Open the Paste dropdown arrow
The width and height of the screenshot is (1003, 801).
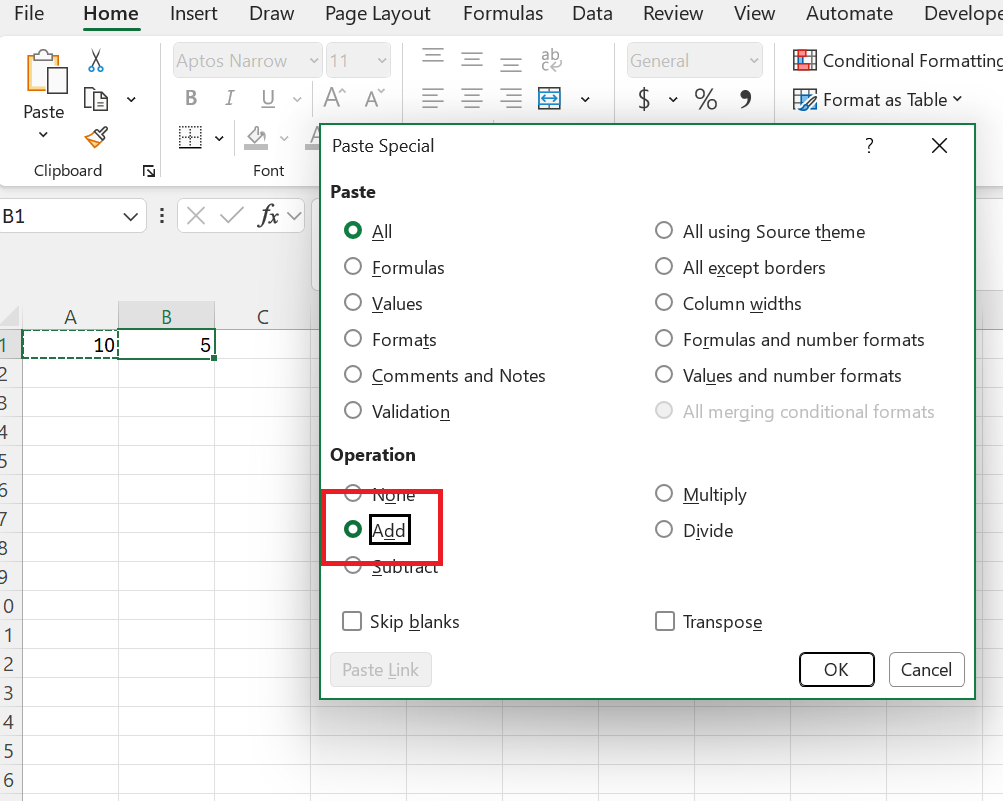[x=43, y=134]
